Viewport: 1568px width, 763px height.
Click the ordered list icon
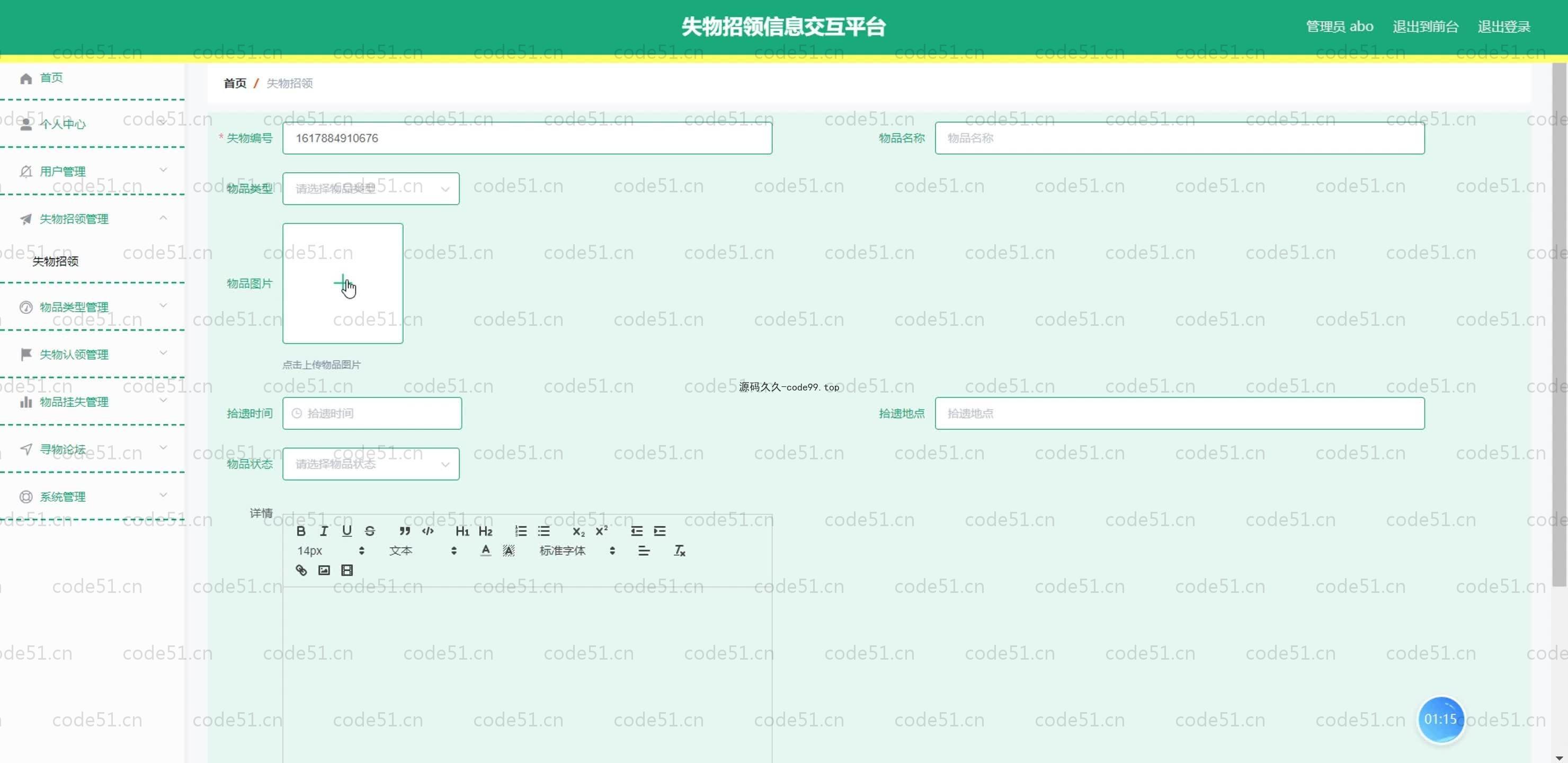520,531
